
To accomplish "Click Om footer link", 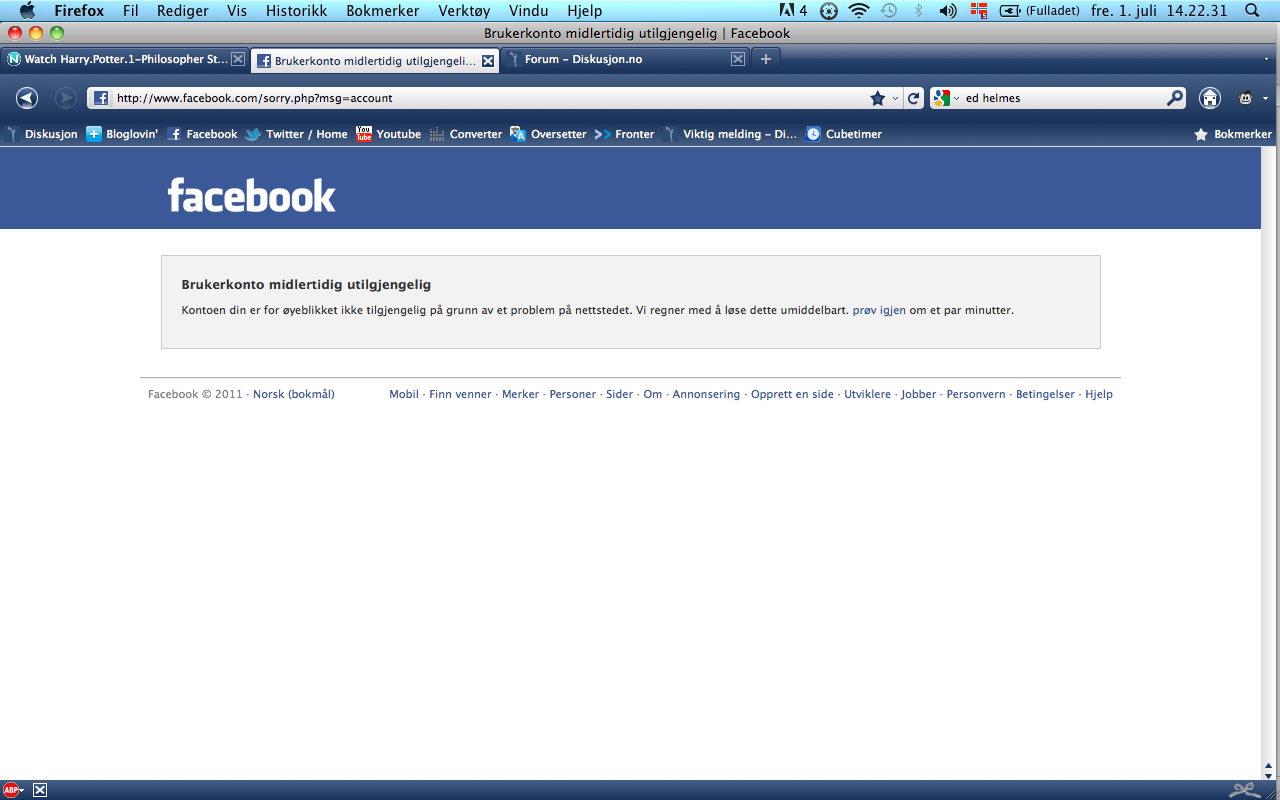I will (x=653, y=394).
